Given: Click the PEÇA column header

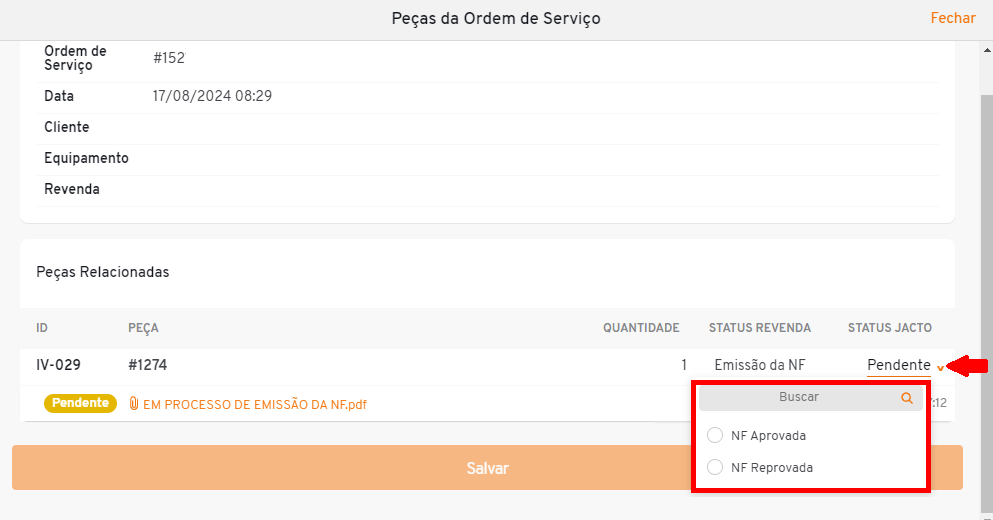Looking at the screenshot, I should coord(143,328).
